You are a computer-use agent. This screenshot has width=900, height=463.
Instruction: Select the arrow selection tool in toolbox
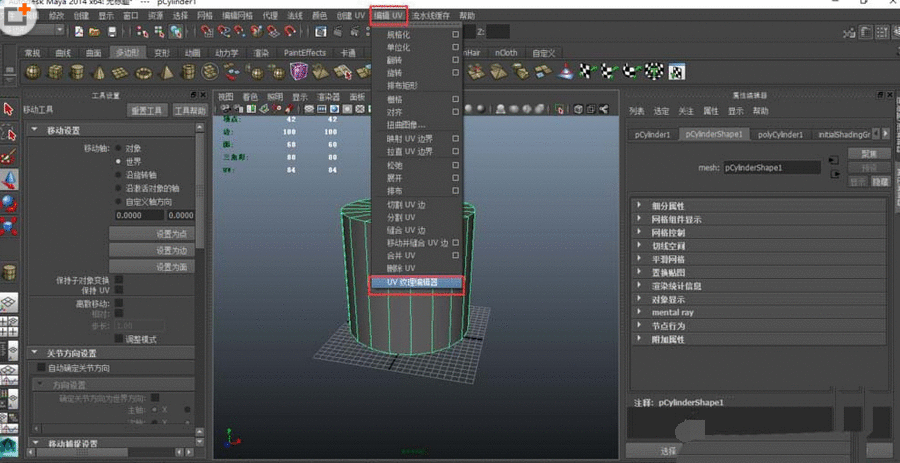(9, 109)
